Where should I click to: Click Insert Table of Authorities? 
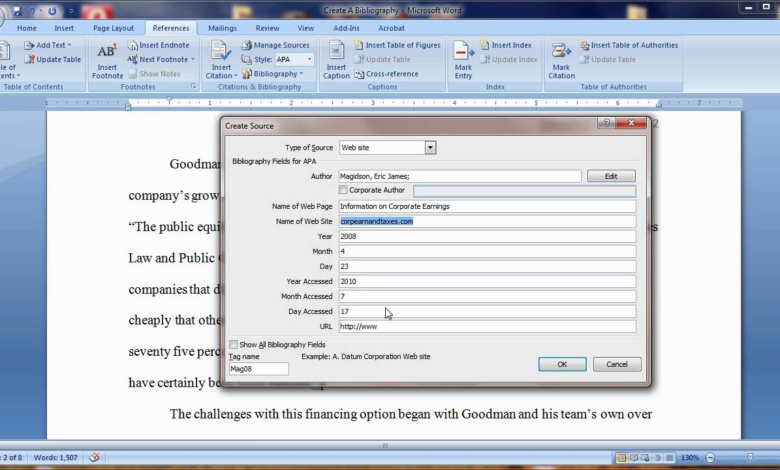(629, 45)
